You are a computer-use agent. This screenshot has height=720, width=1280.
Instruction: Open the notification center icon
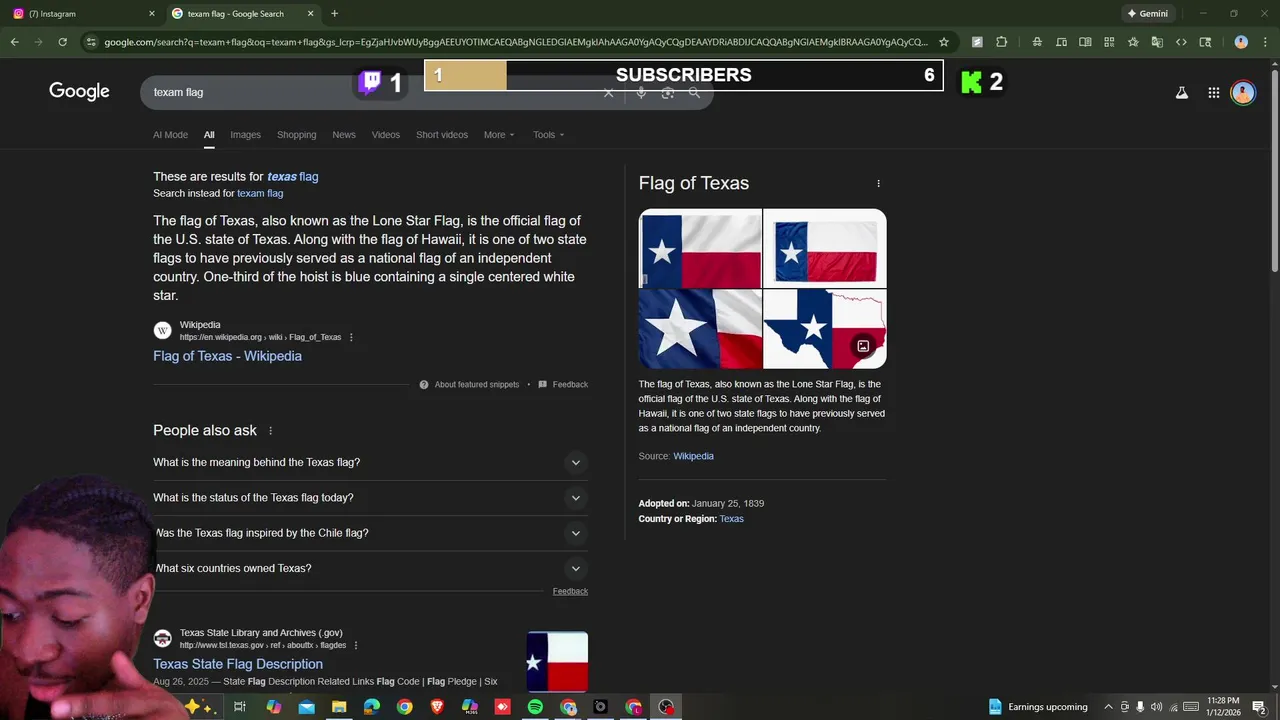coord(1259,707)
